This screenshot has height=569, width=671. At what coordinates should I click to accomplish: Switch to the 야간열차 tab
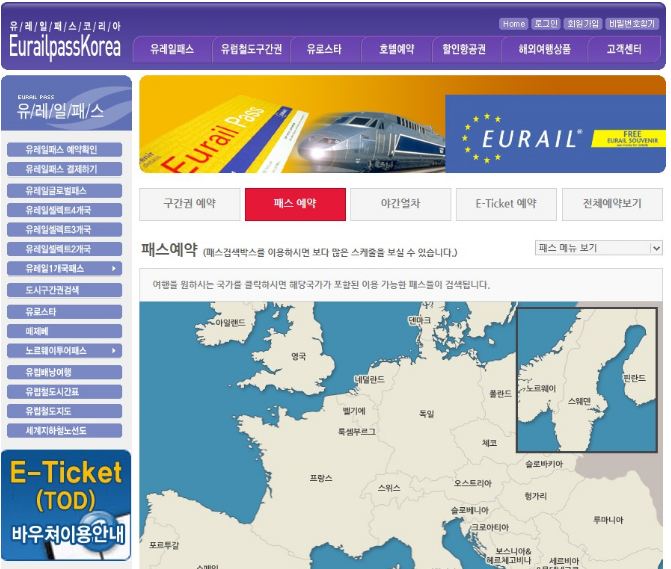point(401,204)
